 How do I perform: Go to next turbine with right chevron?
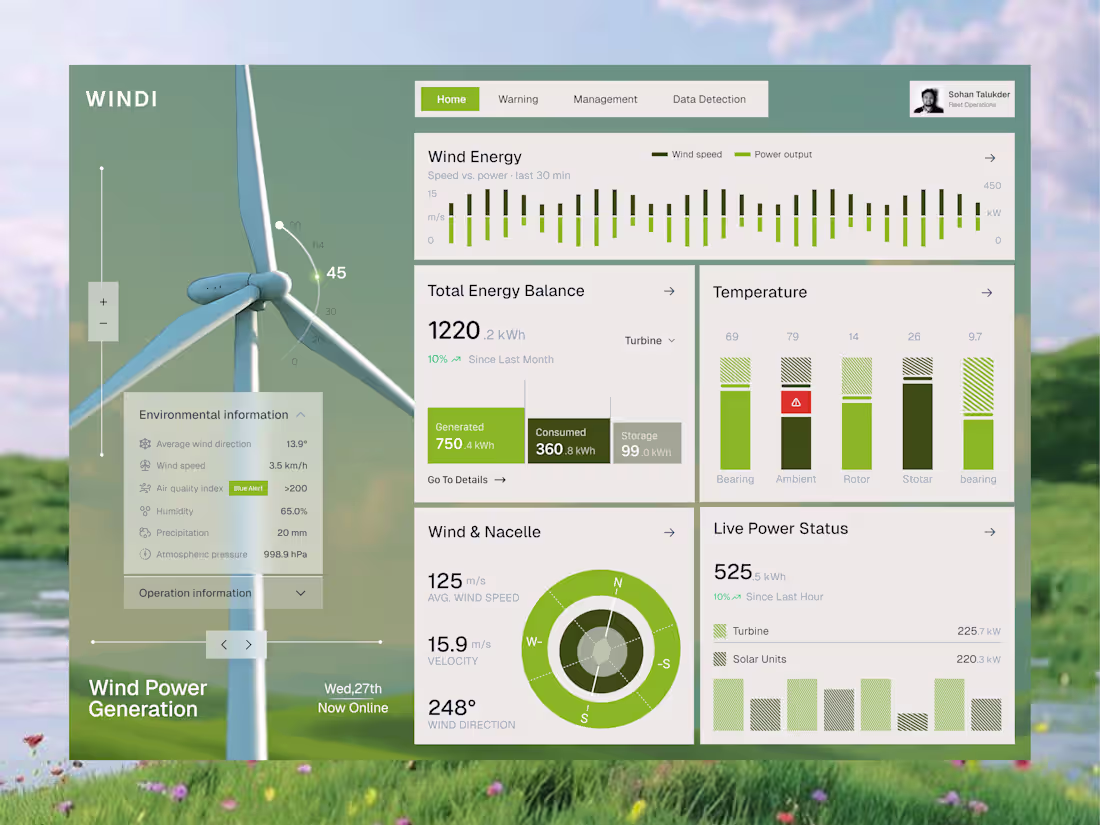point(248,645)
